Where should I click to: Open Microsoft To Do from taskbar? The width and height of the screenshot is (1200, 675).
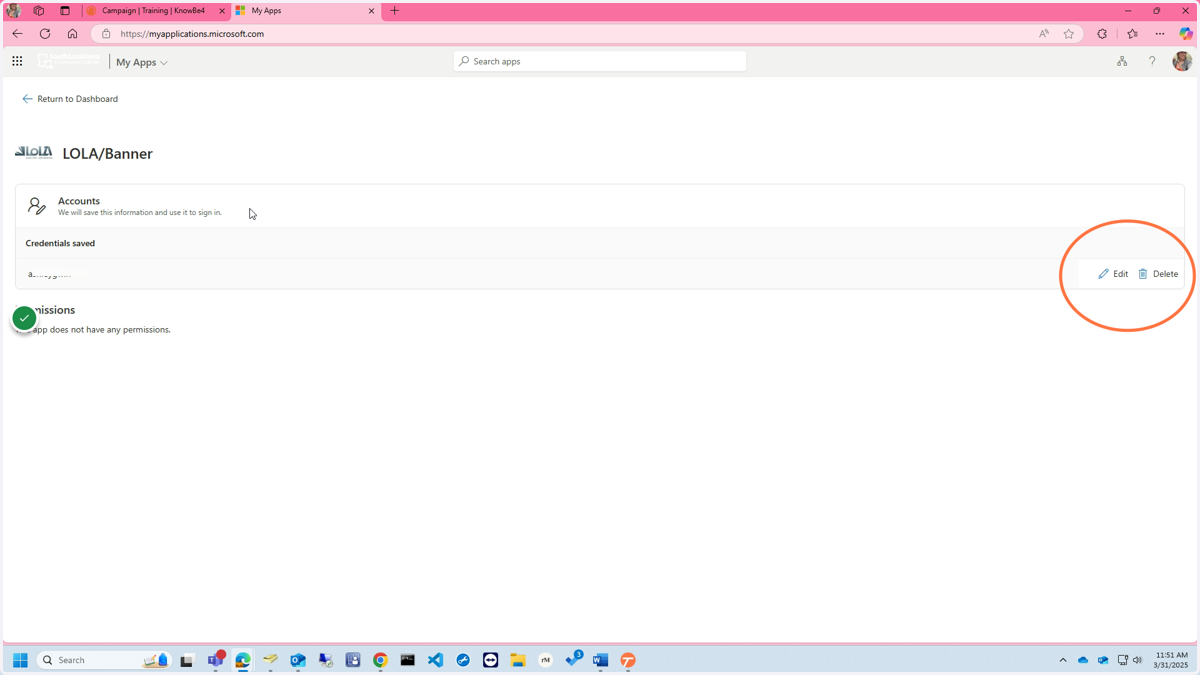coord(573,660)
